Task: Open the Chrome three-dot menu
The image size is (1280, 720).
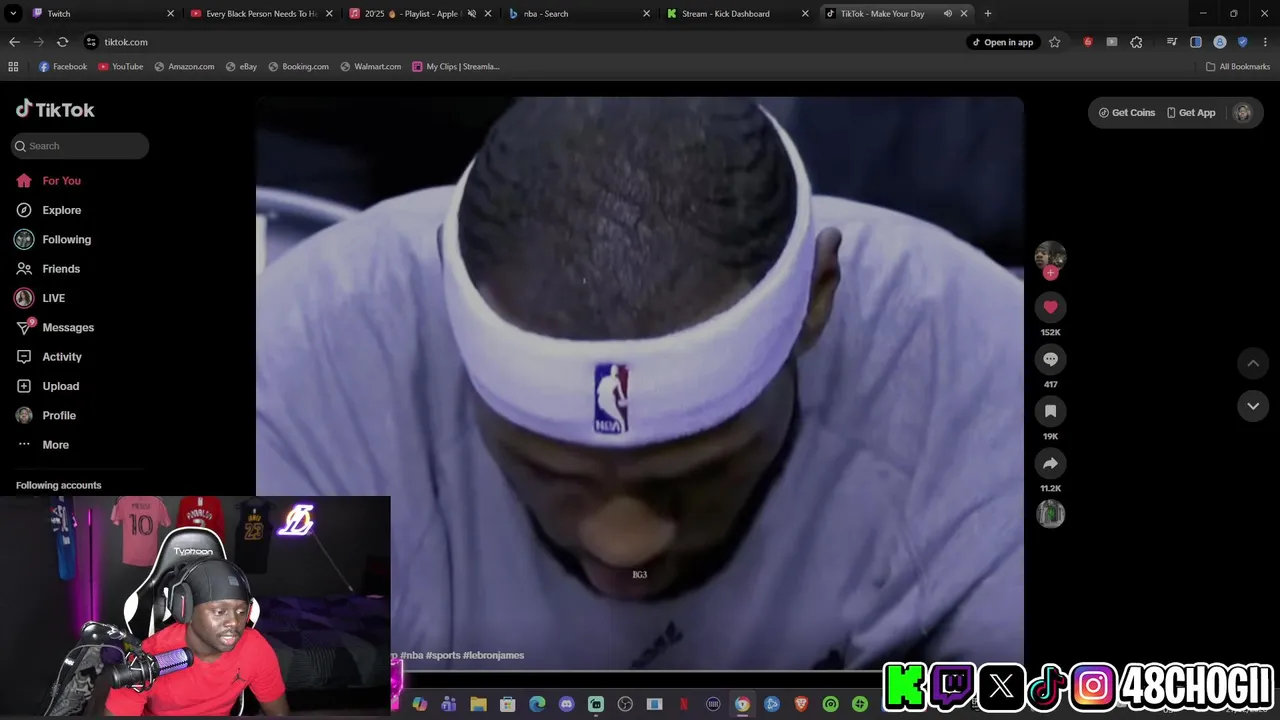Action: [x=1266, y=42]
